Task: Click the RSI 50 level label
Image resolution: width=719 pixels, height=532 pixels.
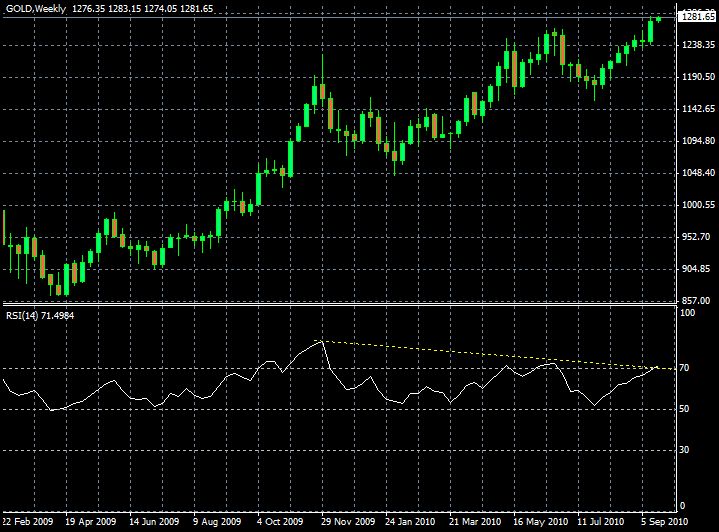Action: 684,409
